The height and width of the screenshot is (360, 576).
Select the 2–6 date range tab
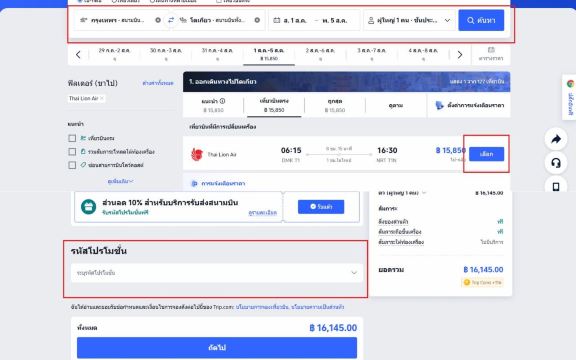point(320,54)
